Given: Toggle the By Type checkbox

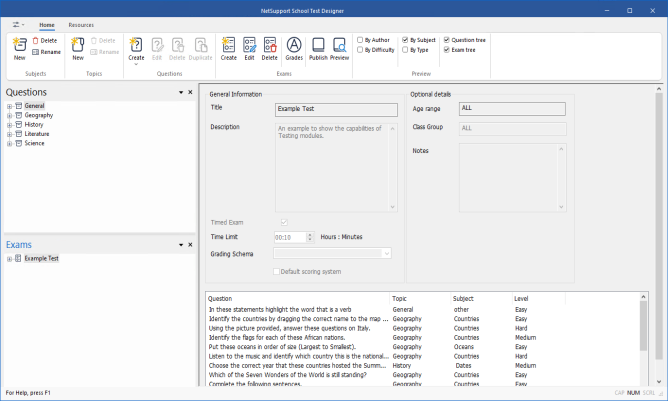Looking at the screenshot, I should tap(405, 50).
